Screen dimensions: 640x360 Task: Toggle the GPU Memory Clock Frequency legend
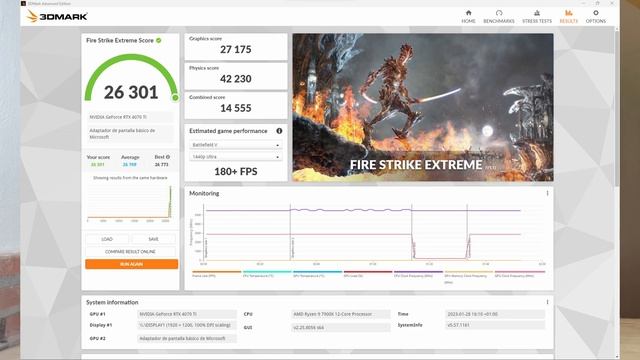pyautogui.click(x=468, y=276)
